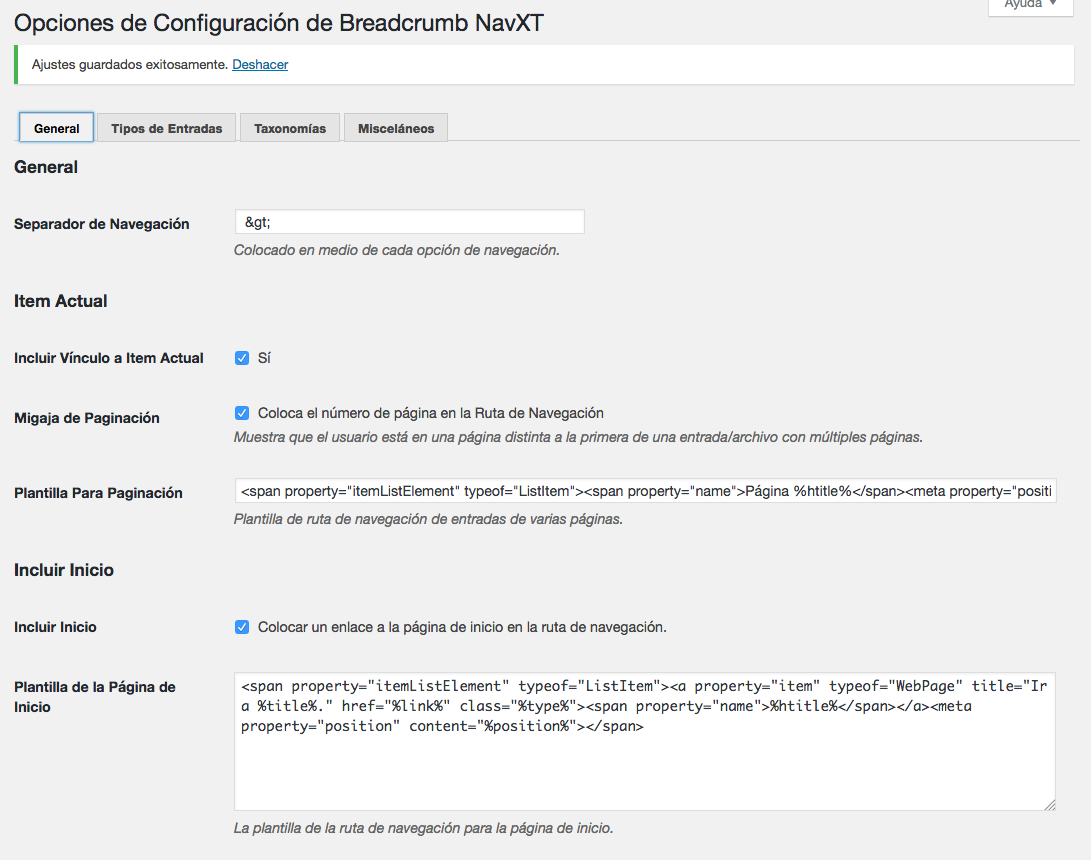The image size is (1091, 860).
Task: Uncheck the Incluir Vínculo a Item Actual checkbox
Action: point(242,358)
